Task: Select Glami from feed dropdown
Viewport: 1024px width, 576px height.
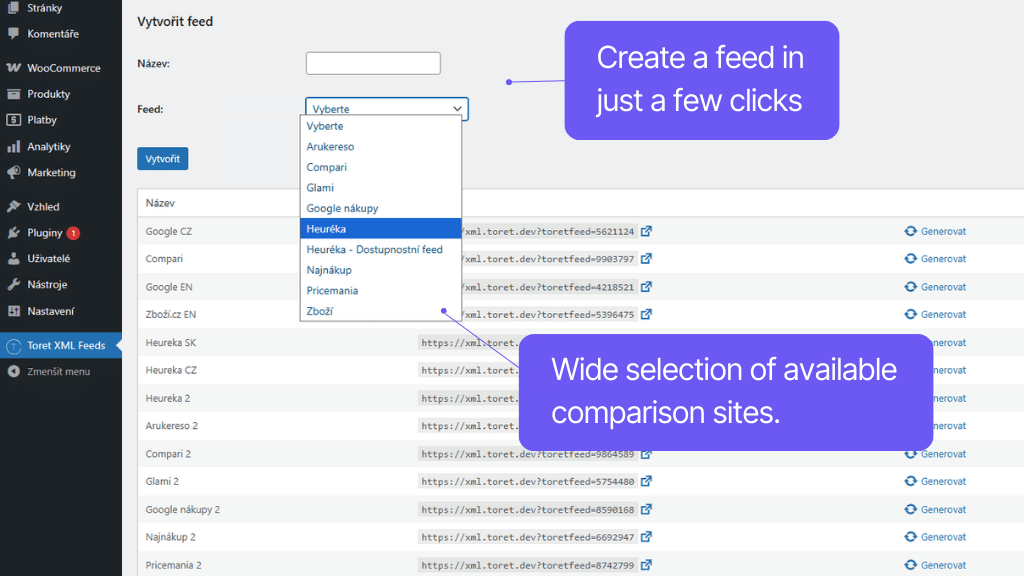Action: point(381,187)
